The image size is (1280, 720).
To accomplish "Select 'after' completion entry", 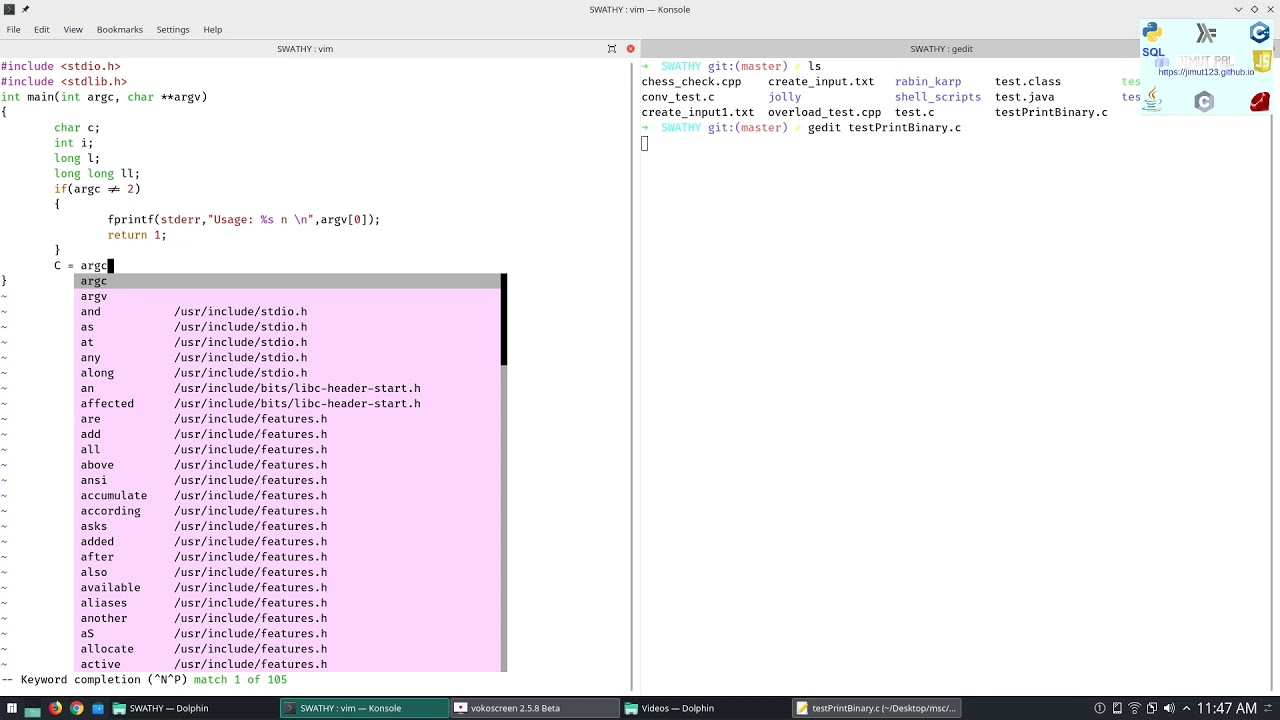I will (x=288, y=557).
